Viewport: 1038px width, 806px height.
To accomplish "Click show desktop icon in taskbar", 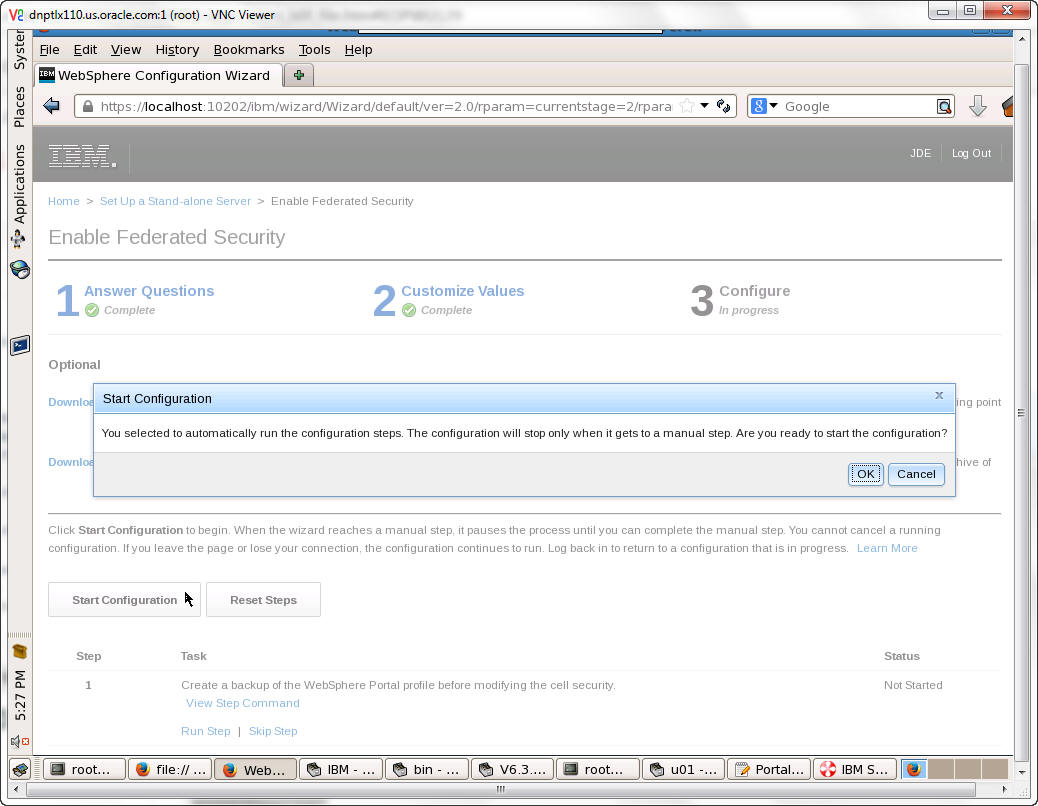I will pos(21,770).
